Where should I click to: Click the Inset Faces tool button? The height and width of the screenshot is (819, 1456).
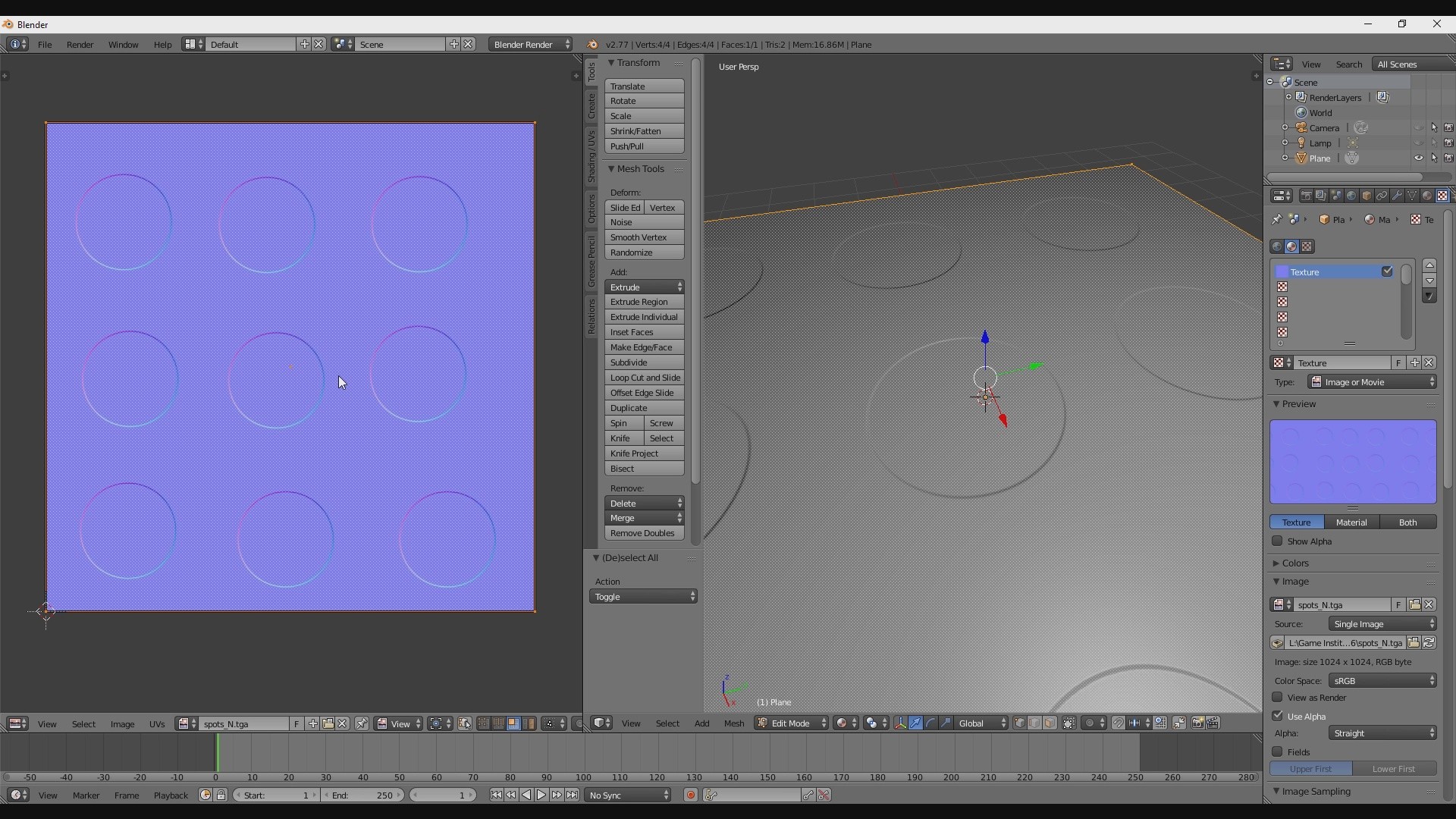(x=644, y=332)
